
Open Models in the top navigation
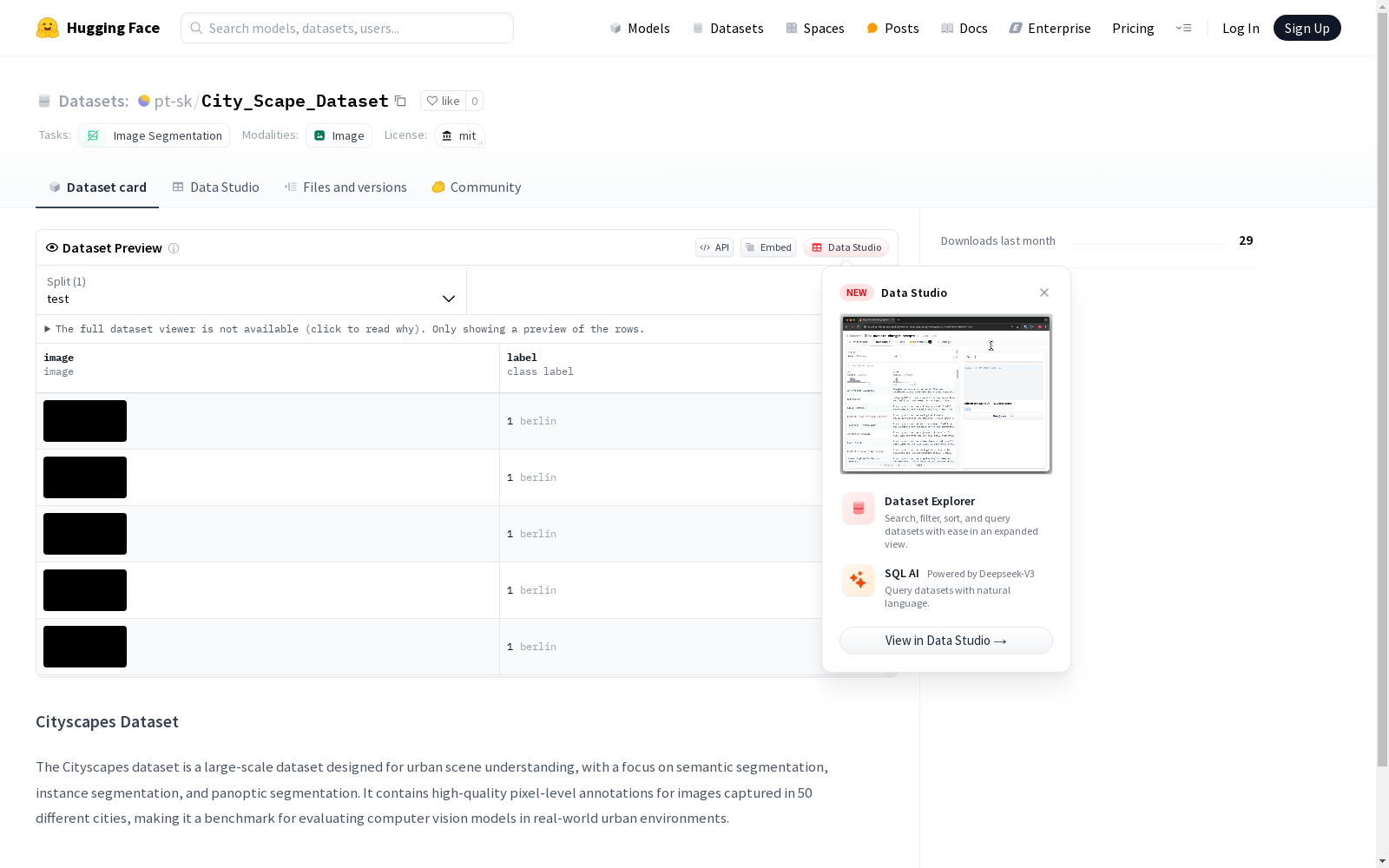640,28
